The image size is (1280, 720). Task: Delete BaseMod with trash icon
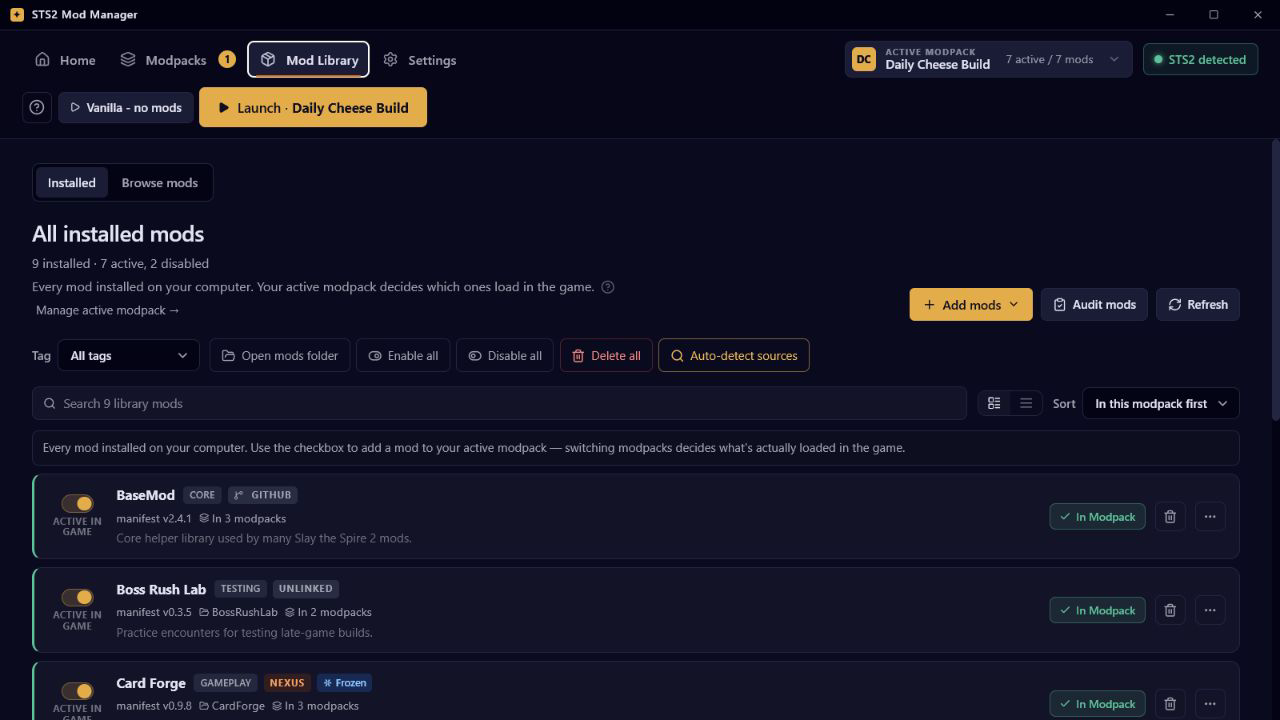(1170, 517)
